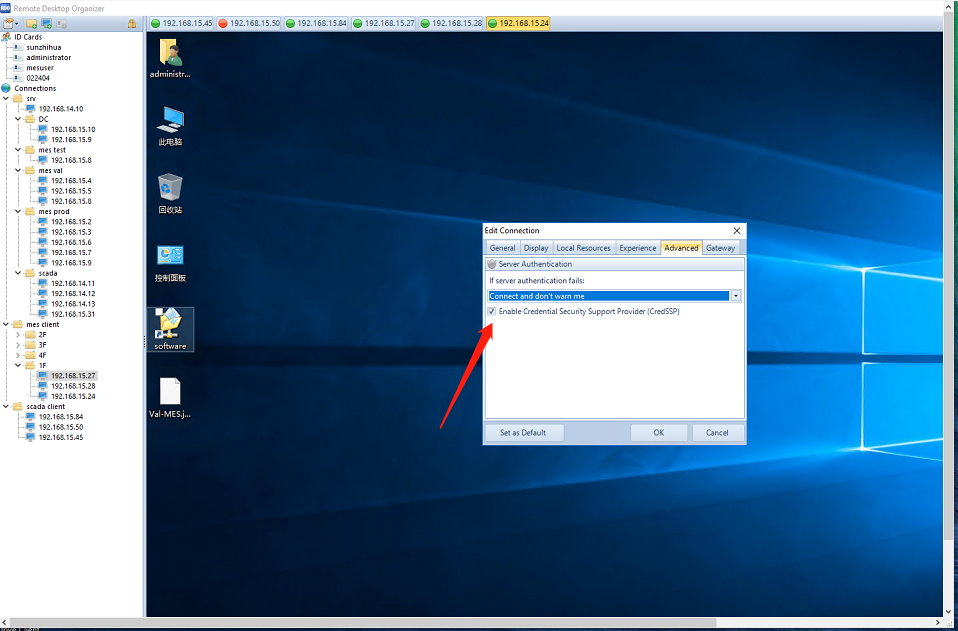Image resolution: width=958 pixels, height=631 pixels.
Task: Select 192.168.15.10 under DC in the tree
Action: point(73,129)
